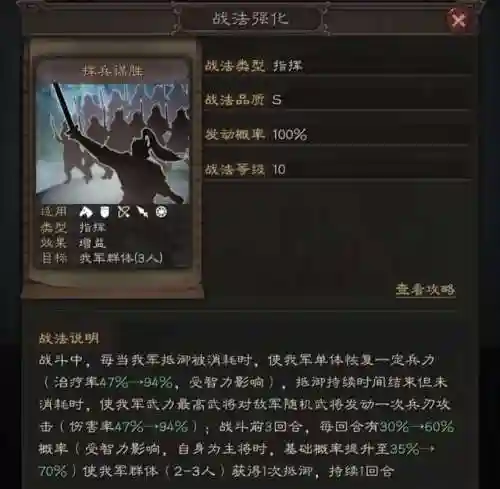This screenshot has height=489, width=500.
Task: Open the 查看攻略 strategy guide link
Action: point(425,290)
